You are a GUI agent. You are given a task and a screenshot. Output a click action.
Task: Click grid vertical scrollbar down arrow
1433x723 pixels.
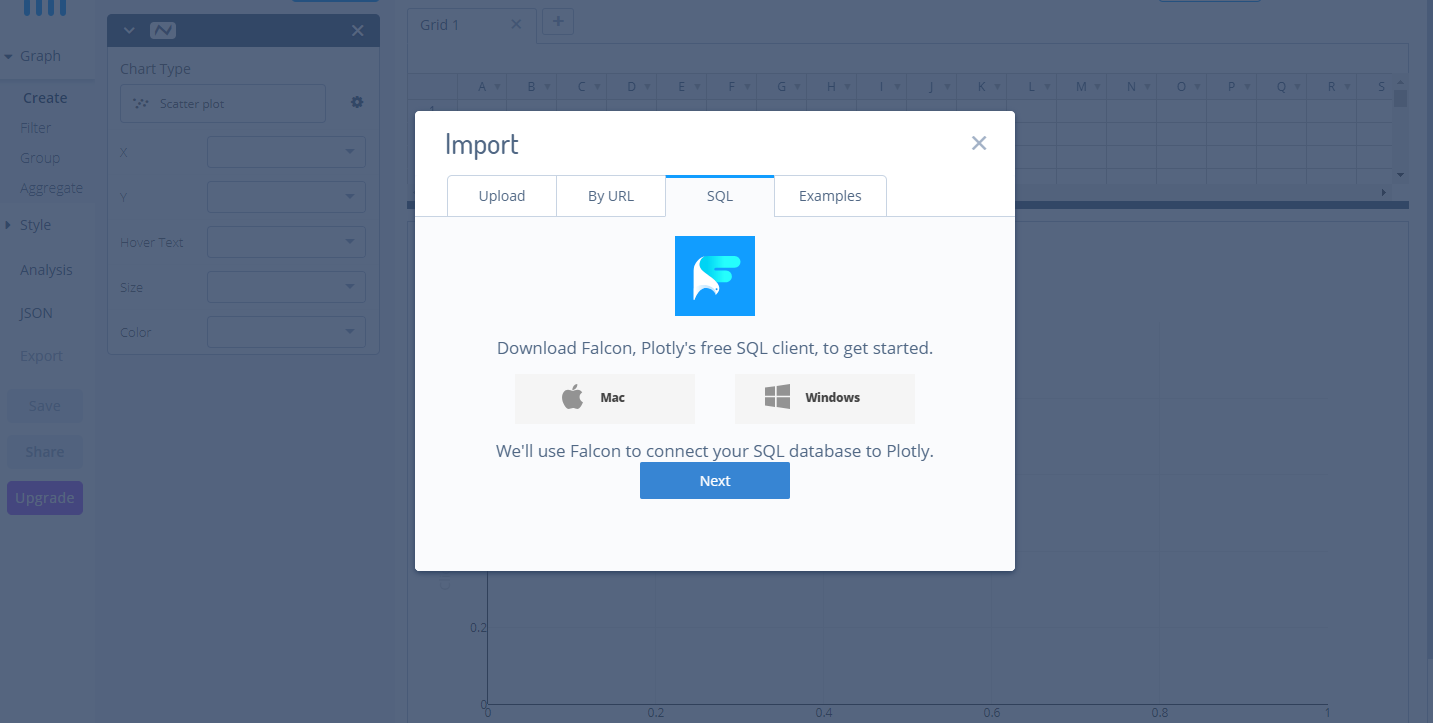pyautogui.click(x=1400, y=175)
